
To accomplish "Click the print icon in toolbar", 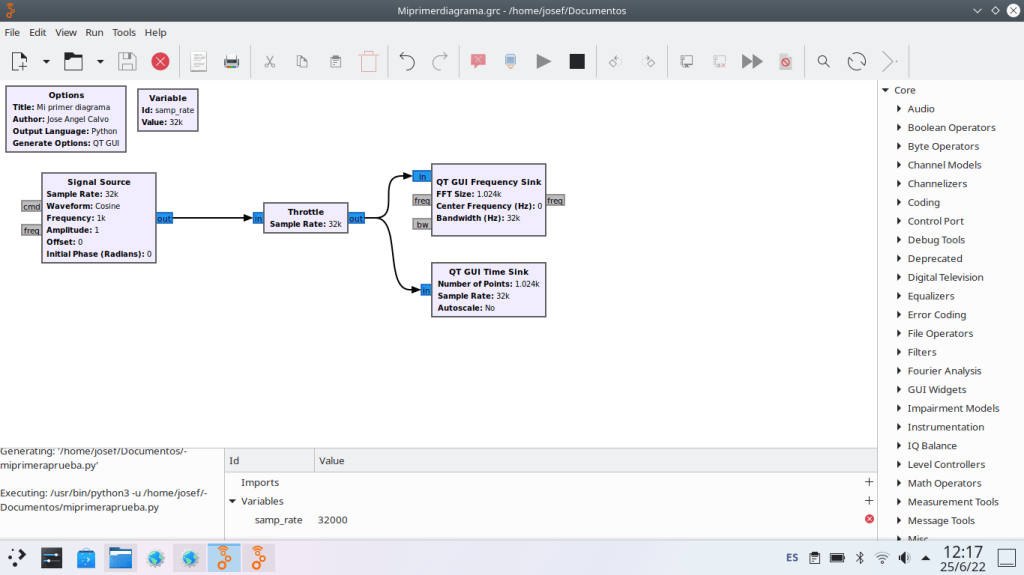I will pyautogui.click(x=231, y=61).
